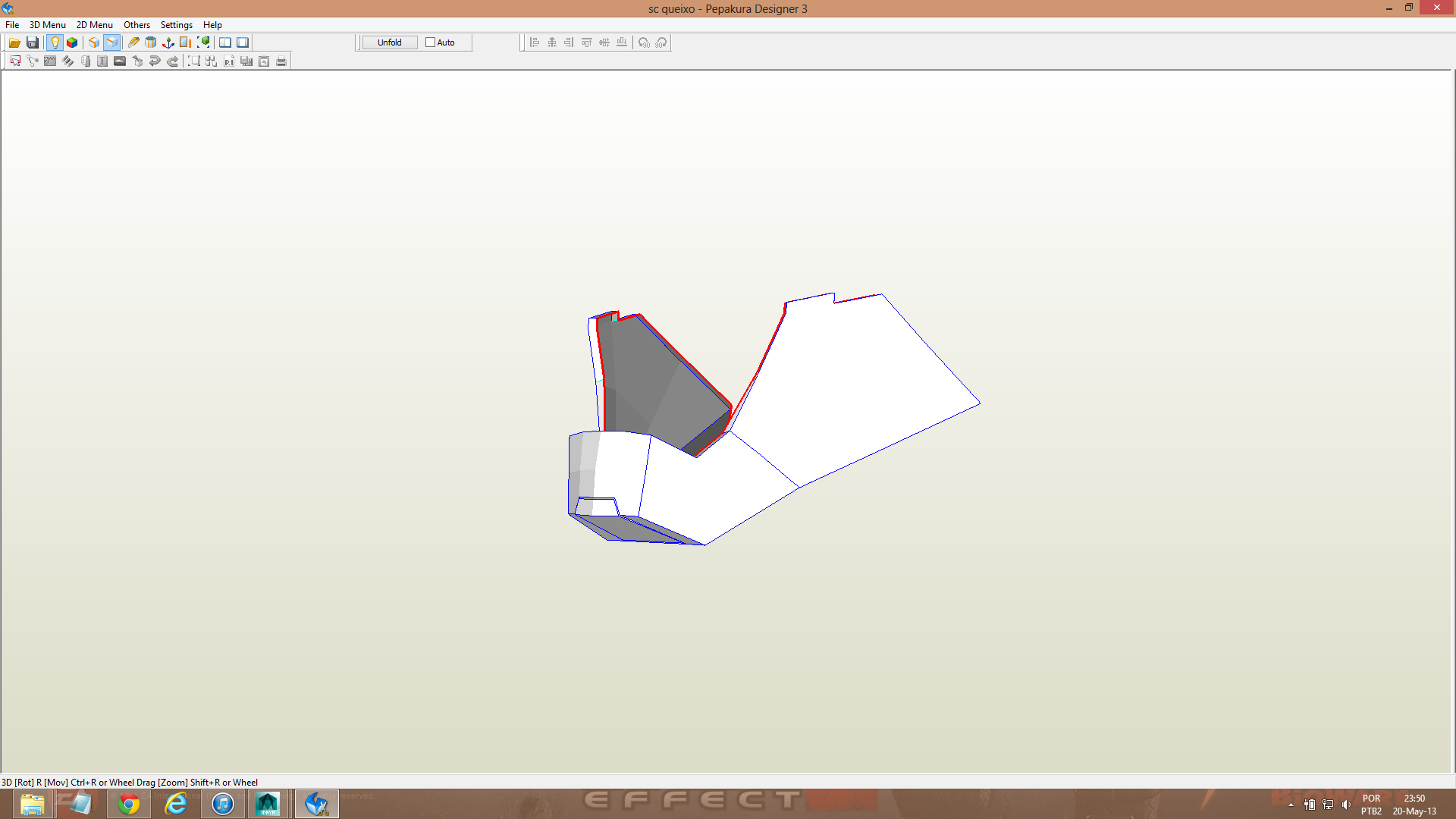Click the redo arrow icon

(x=172, y=61)
